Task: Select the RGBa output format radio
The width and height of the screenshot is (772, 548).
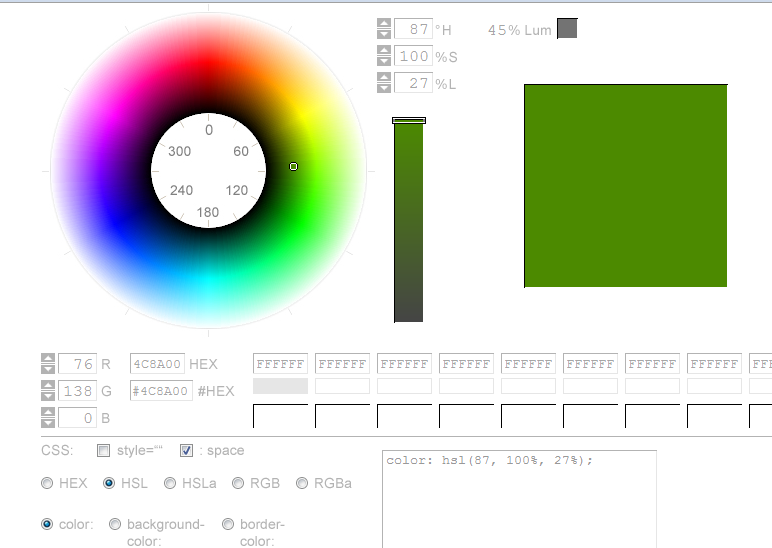Action: pyautogui.click(x=302, y=483)
